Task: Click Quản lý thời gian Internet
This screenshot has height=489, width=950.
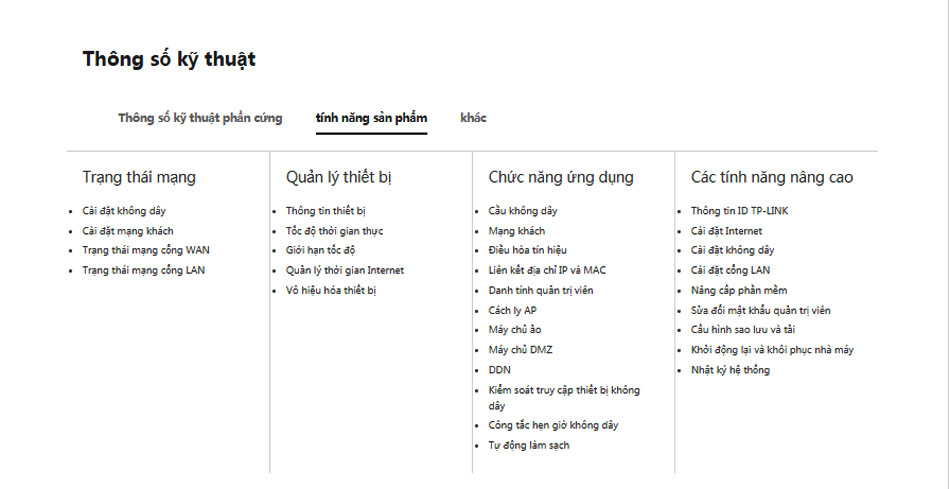Action: pyautogui.click(x=345, y=270)
